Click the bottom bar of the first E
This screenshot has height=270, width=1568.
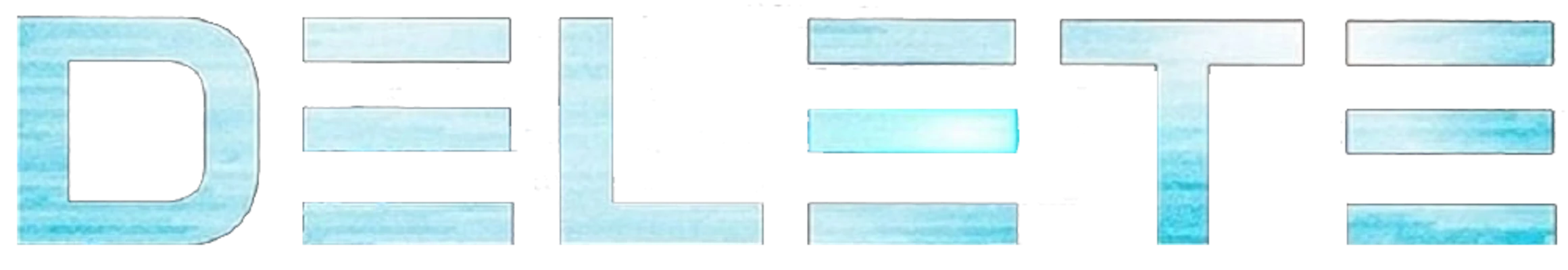point(405,223)
